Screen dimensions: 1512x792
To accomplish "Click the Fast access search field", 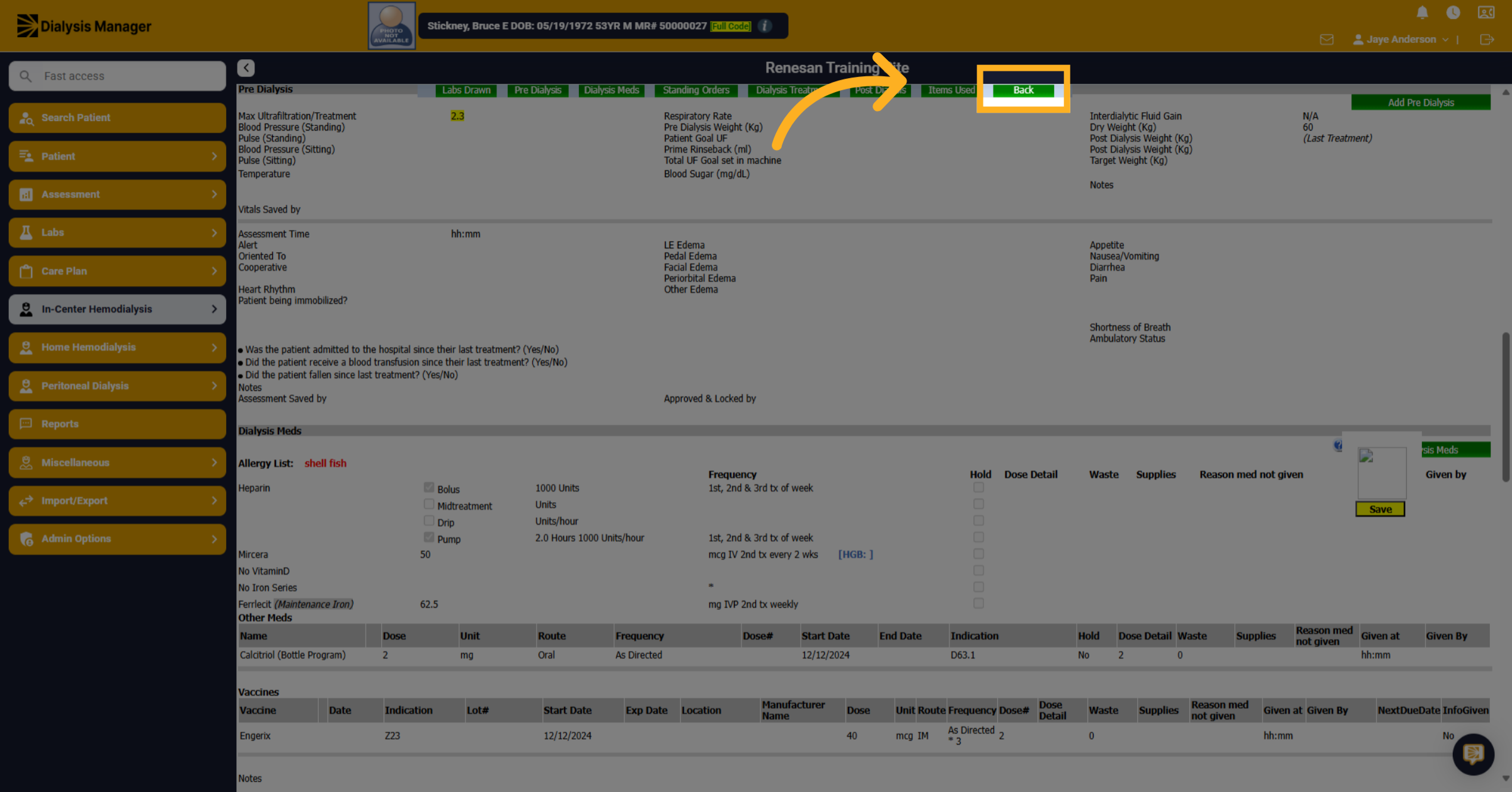I will pos(117,76).
